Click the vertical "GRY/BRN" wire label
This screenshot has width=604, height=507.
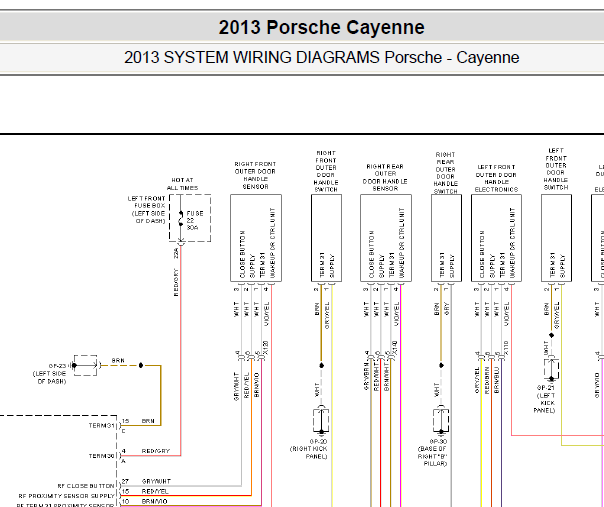366,376
